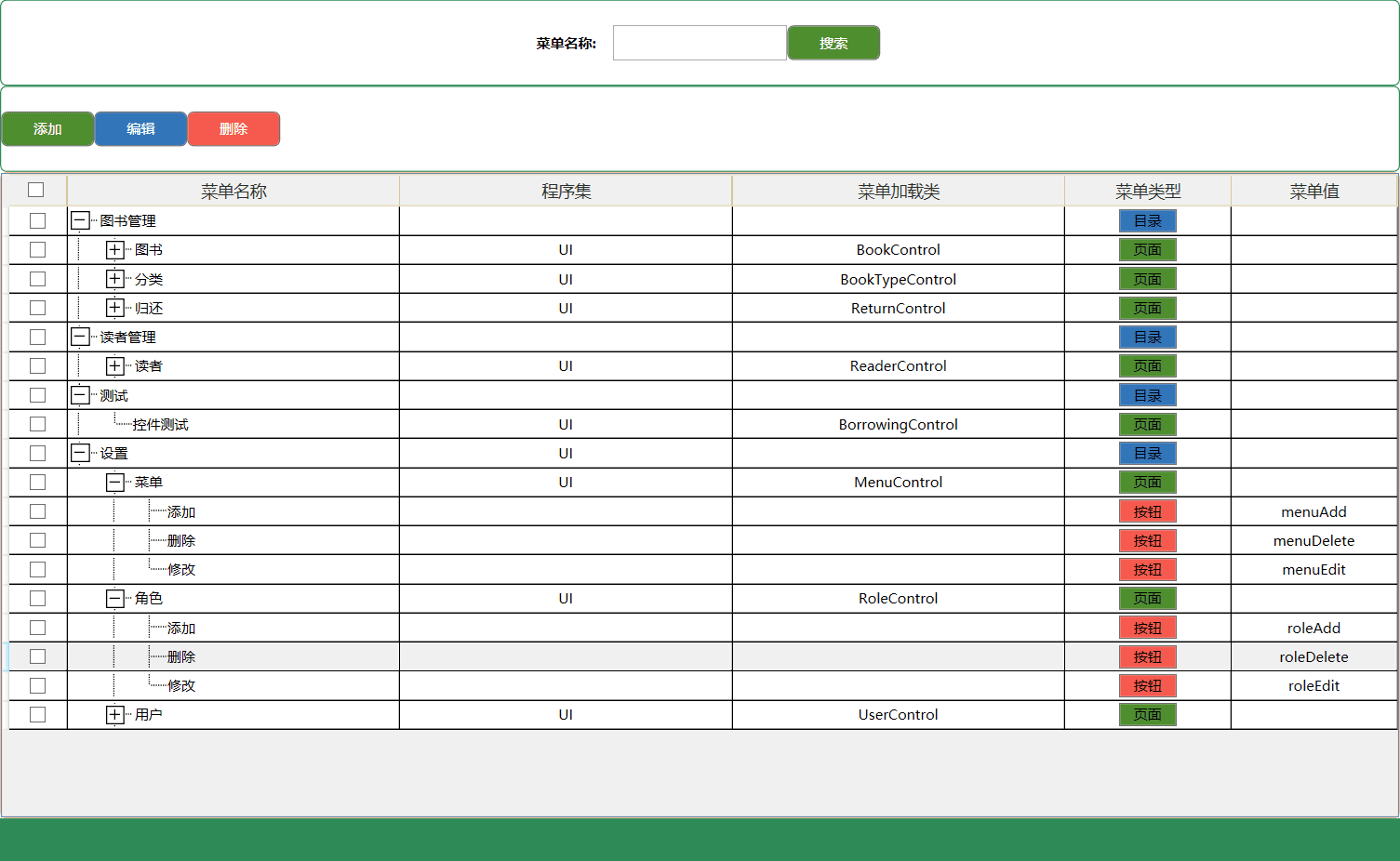This screenshot has height=861, width=1400.
Task: Expand the 图书 tree node
Action: pos(114,249)
